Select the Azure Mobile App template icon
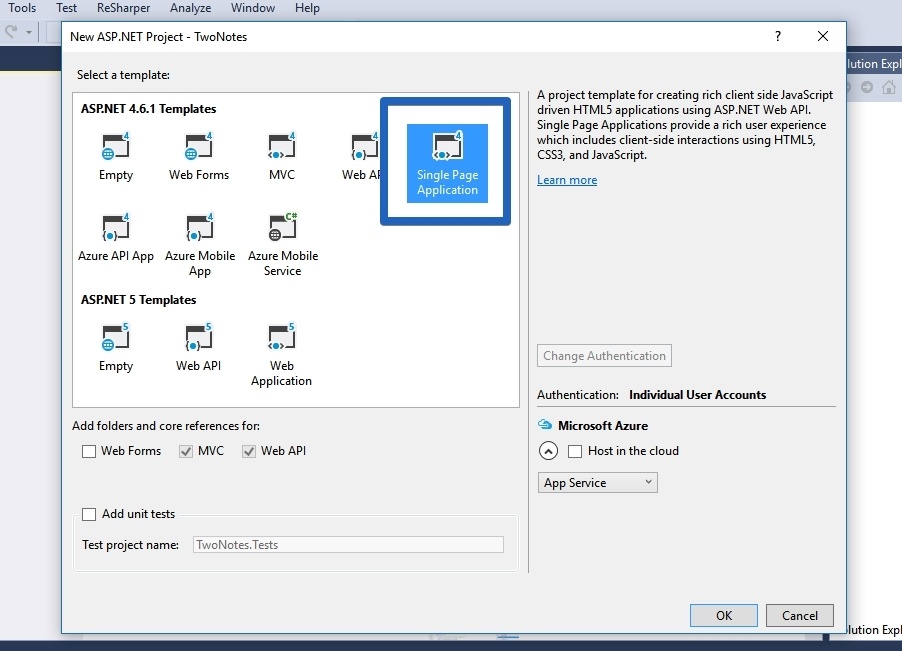The width and height of the screenshot is (902, 651). click(200, 227)
